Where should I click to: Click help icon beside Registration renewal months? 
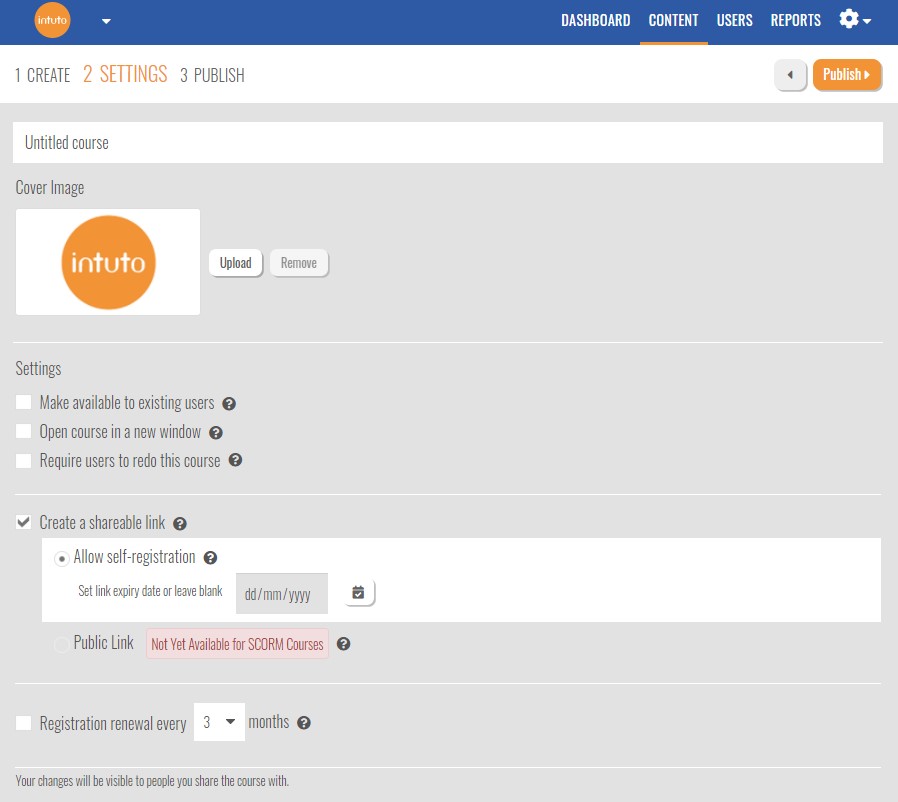click(304, 723)
